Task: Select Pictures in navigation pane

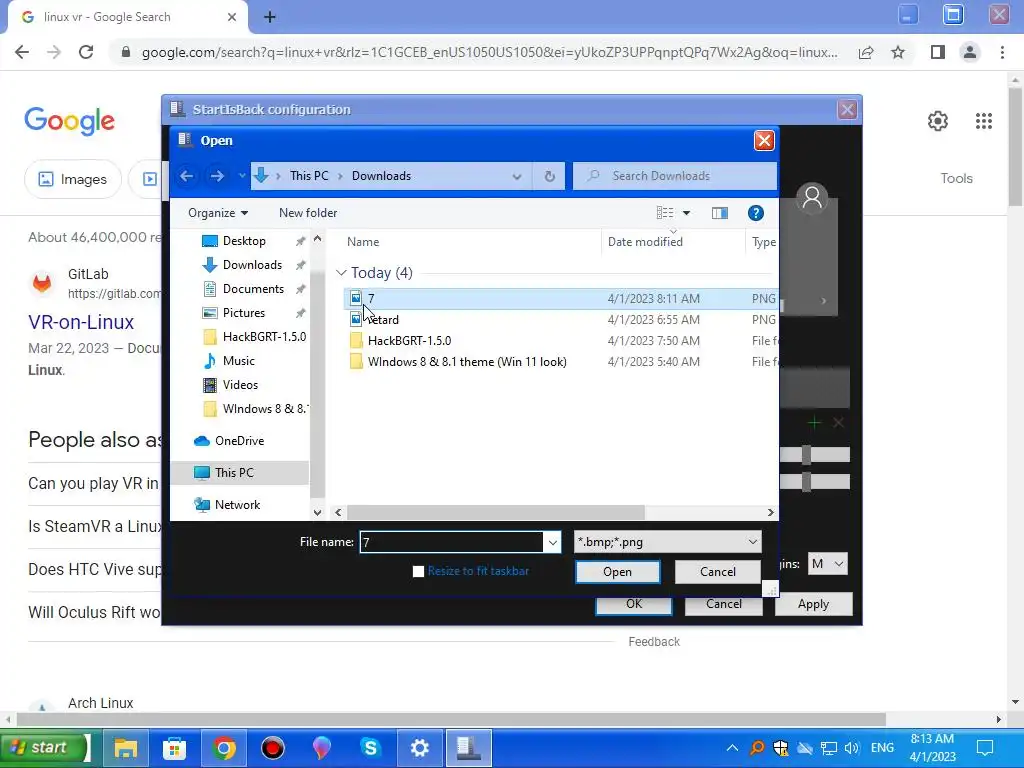Action: pos(244,313)
